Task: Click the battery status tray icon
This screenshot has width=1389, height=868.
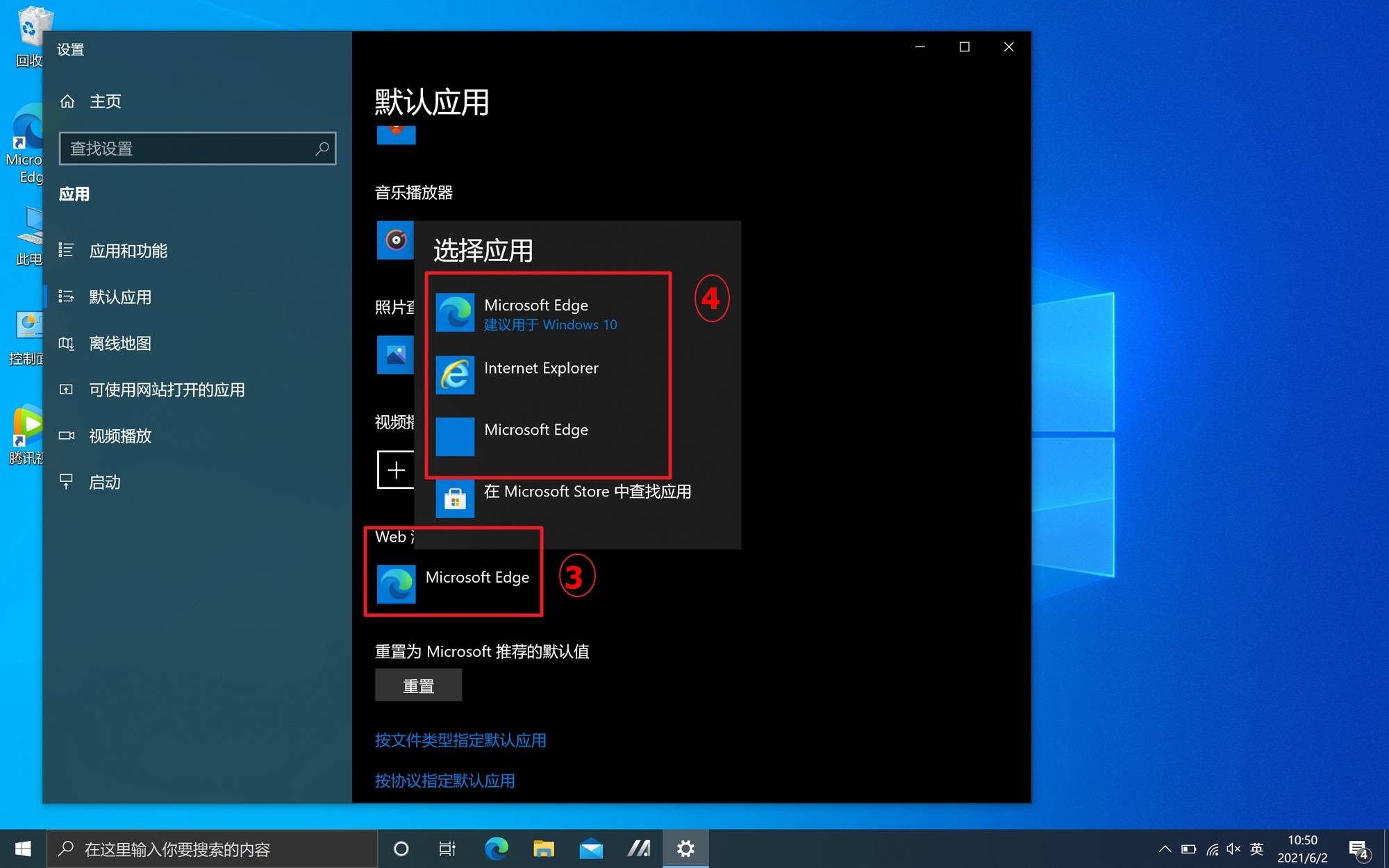Action: 1188,849
